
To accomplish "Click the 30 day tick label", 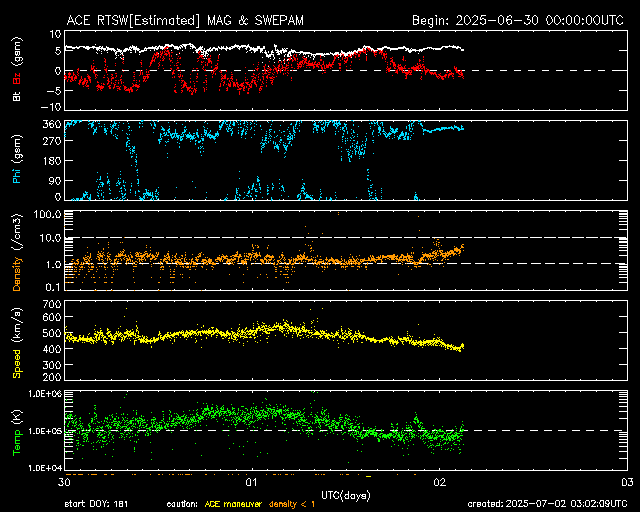I will [x=64, y=483].
